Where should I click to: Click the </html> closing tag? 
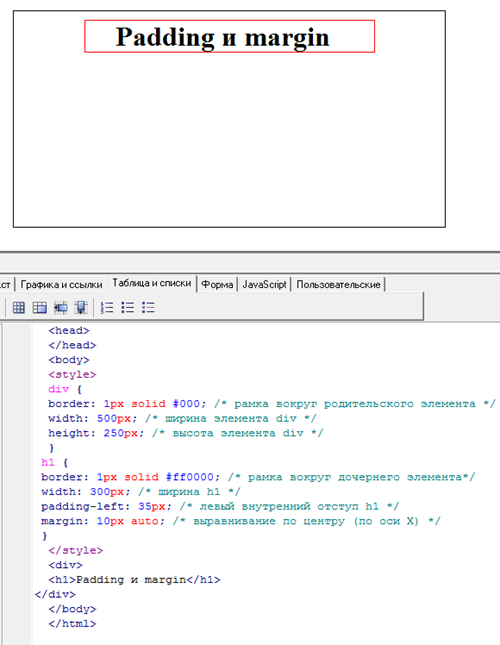point(72,624)
